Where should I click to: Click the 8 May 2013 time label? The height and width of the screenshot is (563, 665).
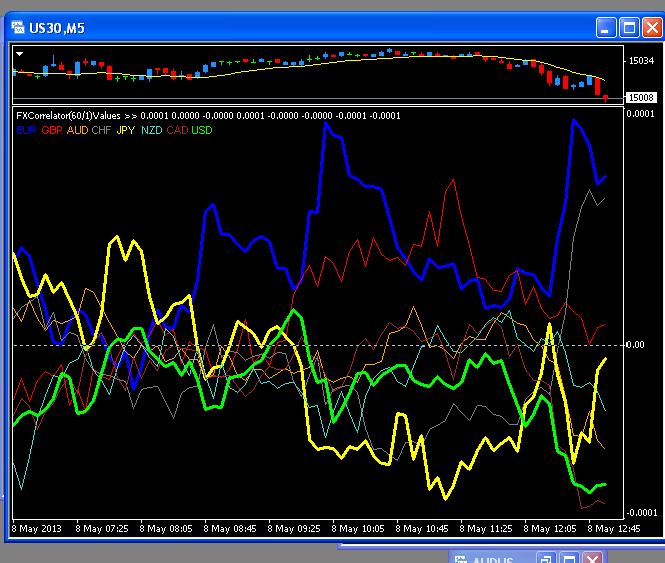pos(37,529)
